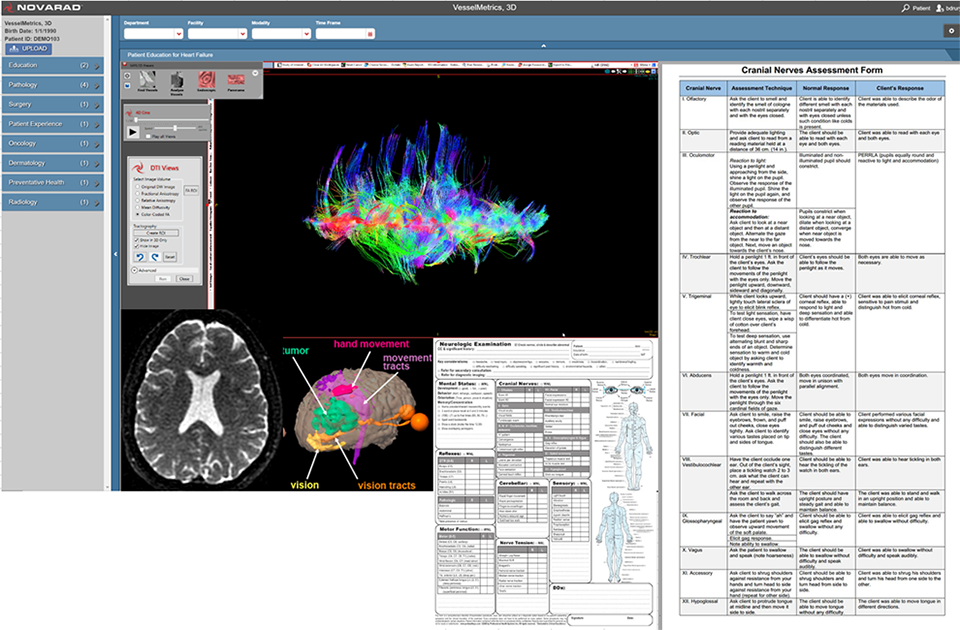Open the Radiology category in sidebar
960x630 pixels.
pyautogui.click(x=52, y=201)
